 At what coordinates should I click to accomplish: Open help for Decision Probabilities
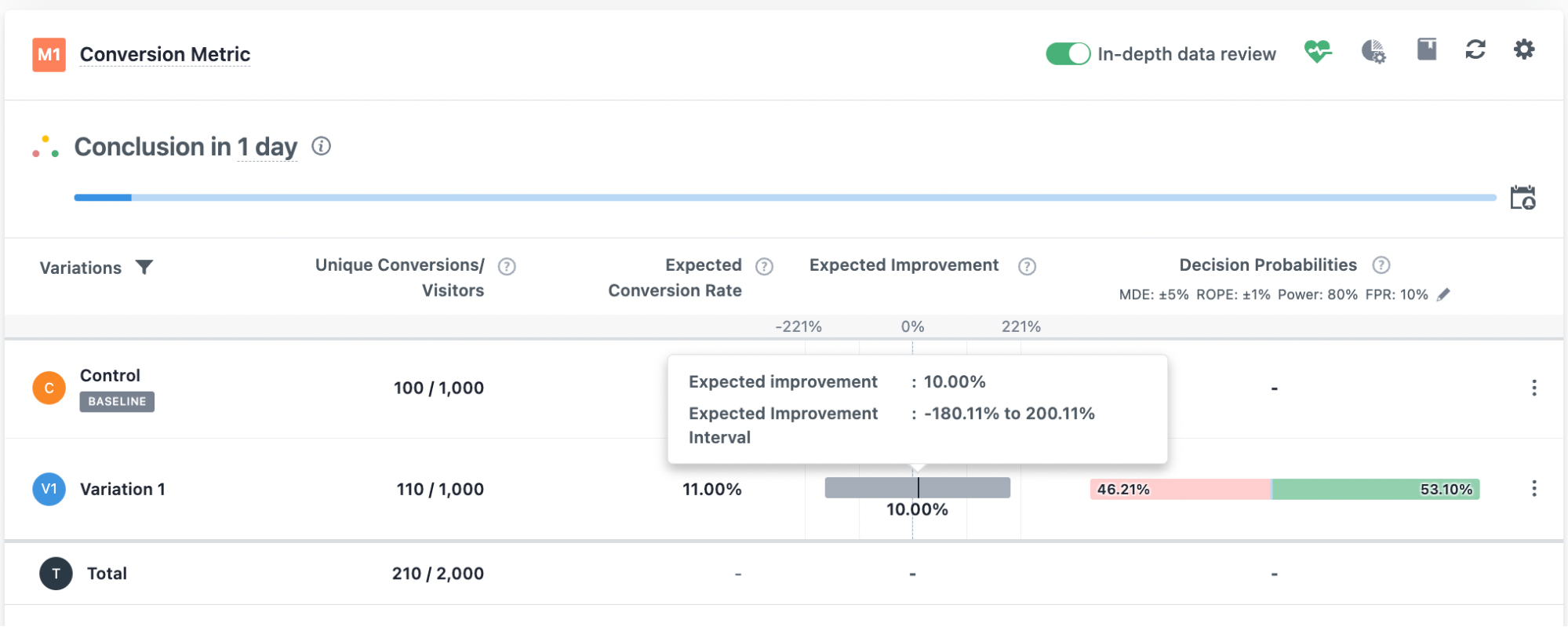click(1381, 265)
